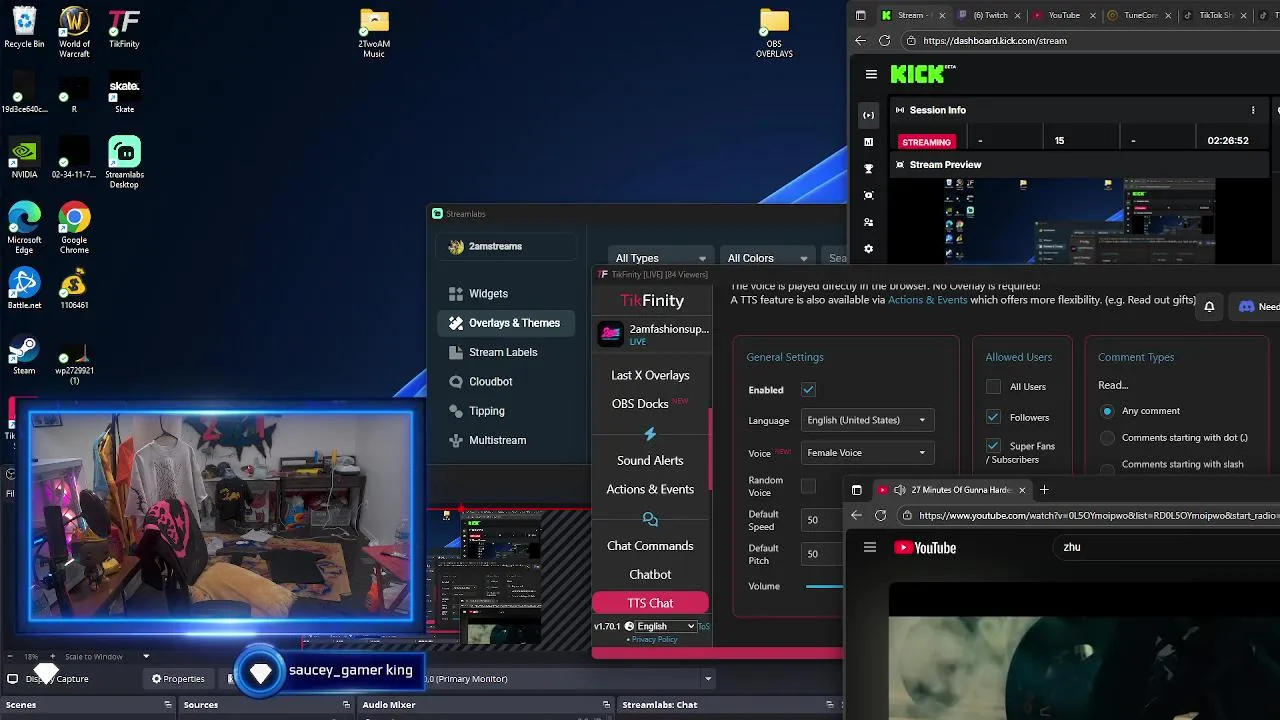Launch Streamlabs Desktop shortcut
1280x720 pixels.
(x=124, y=163)
